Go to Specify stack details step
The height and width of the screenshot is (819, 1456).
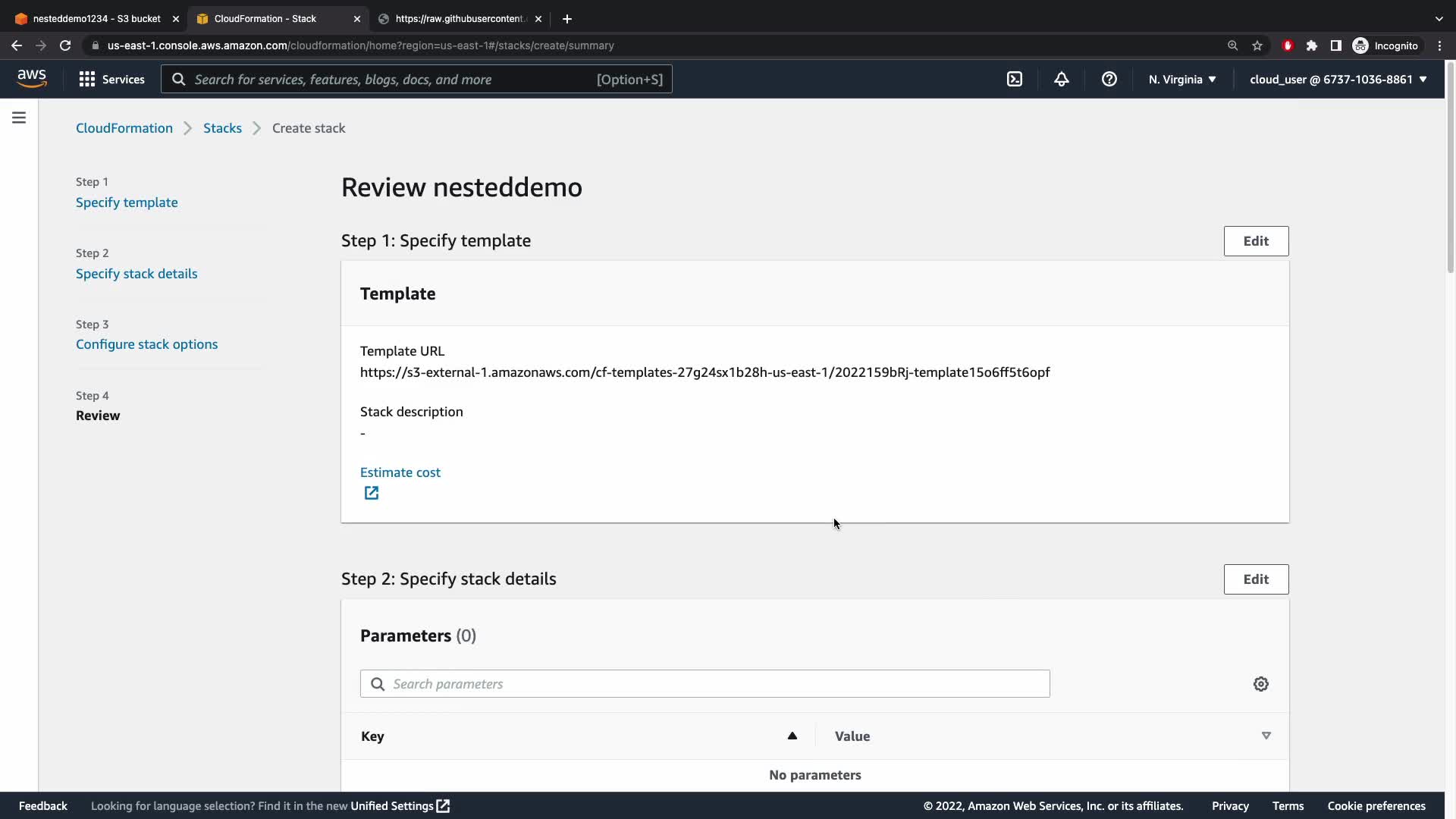tap(136, 274)
